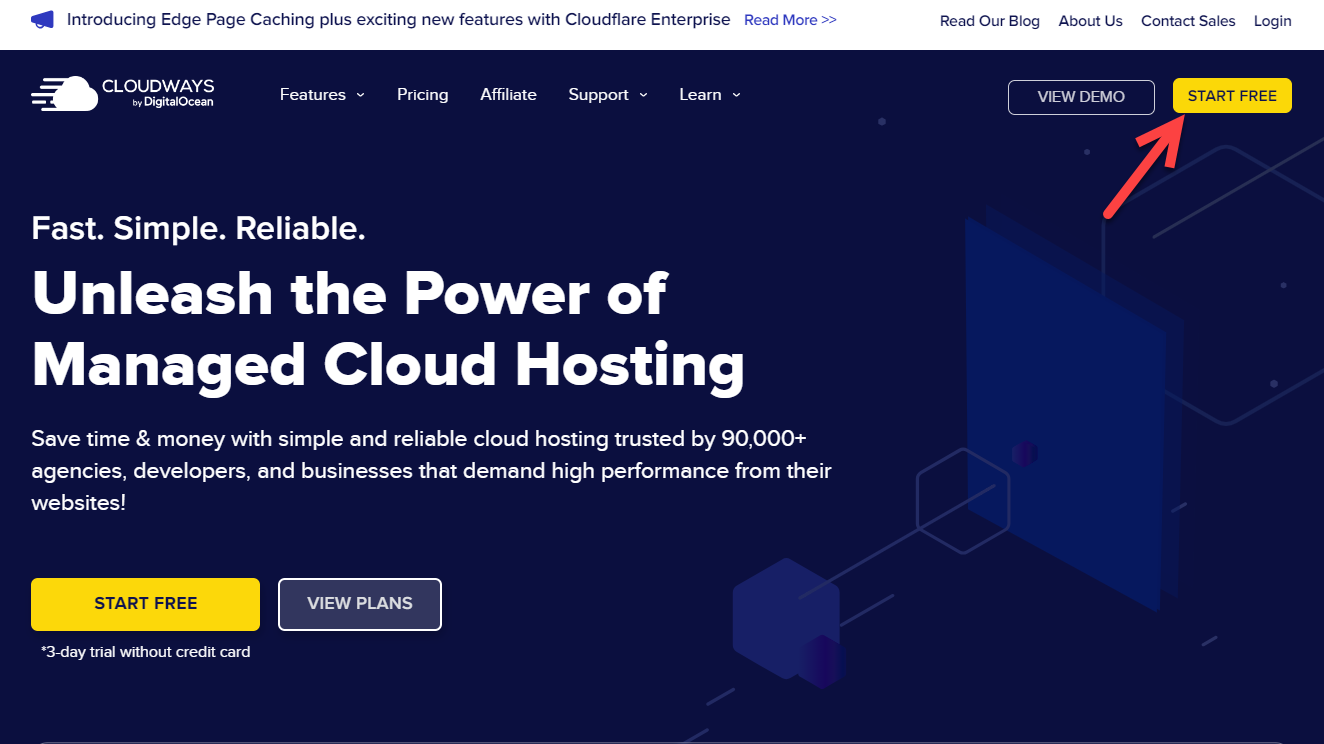The height and width of the screenshot is (744, 1324).
Task: Open the Pricing page
Action: (422, 94)
